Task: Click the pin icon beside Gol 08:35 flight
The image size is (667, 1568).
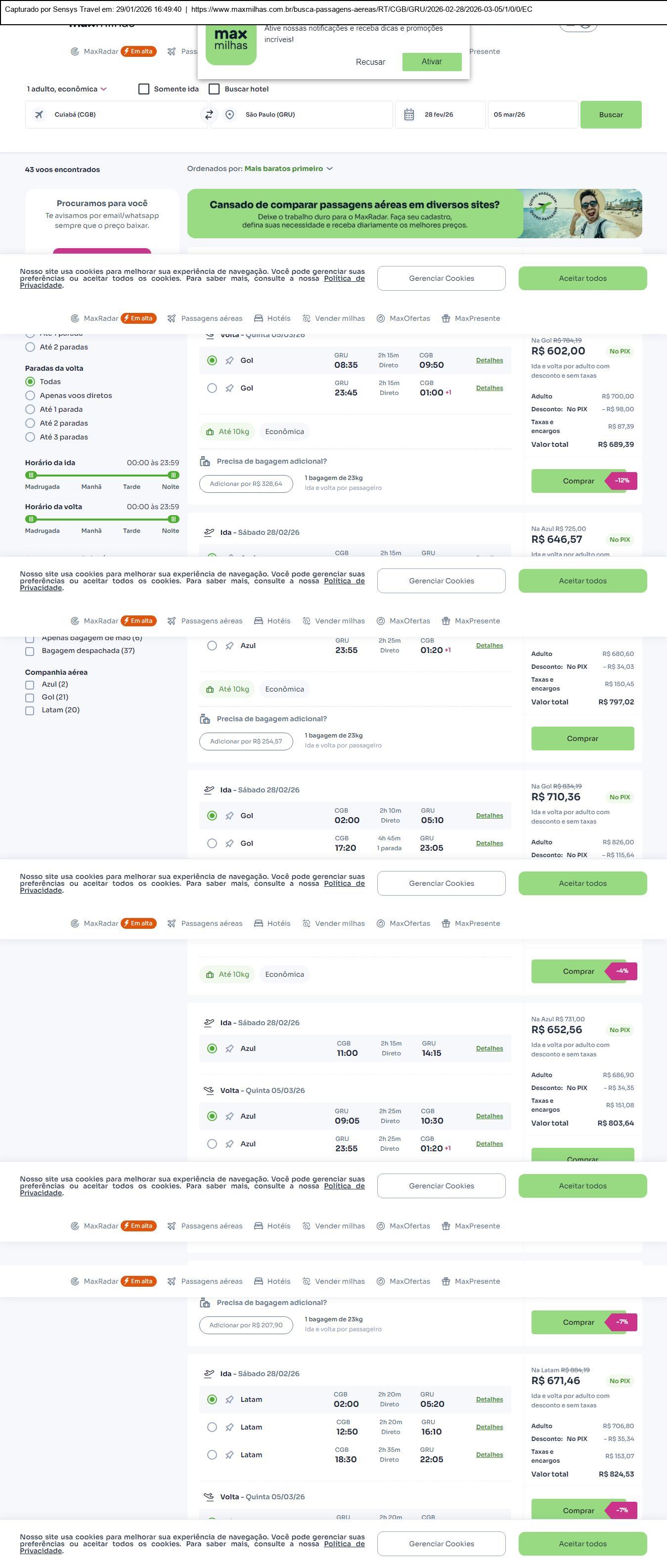Action: pos(229,360)
